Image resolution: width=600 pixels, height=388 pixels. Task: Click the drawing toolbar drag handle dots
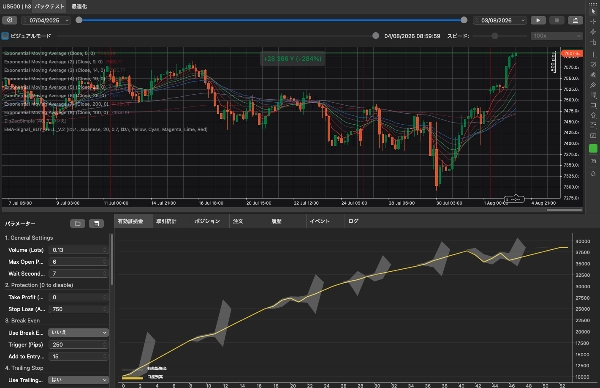point(593,3)
